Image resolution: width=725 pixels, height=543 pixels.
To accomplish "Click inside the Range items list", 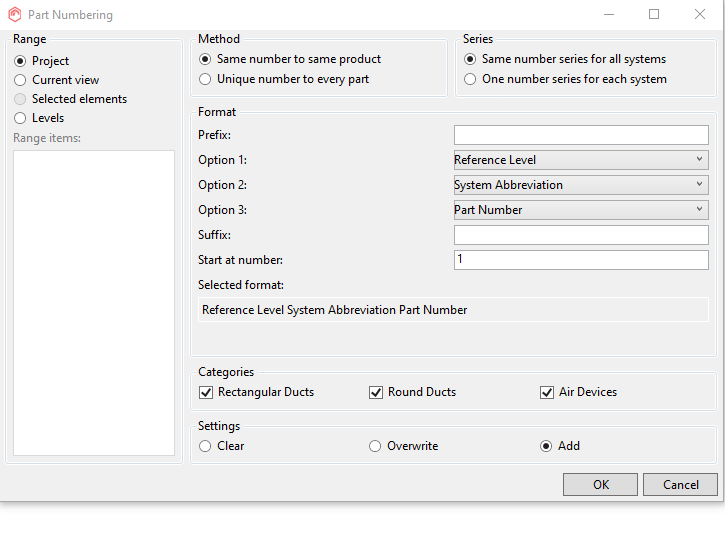I will coord(94,302).
